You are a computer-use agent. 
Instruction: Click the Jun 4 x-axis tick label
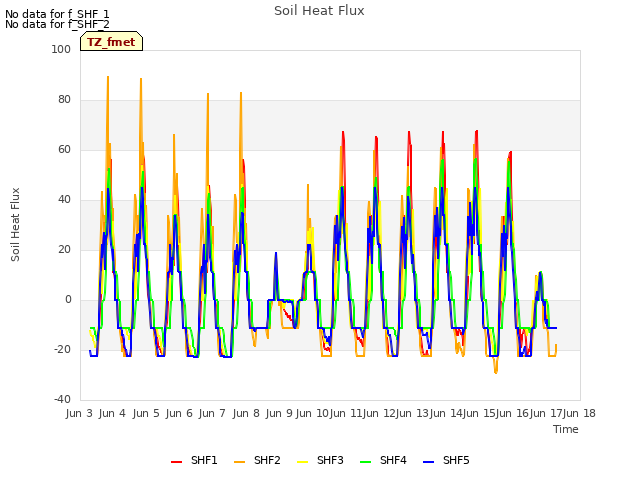tap(112, 413)
